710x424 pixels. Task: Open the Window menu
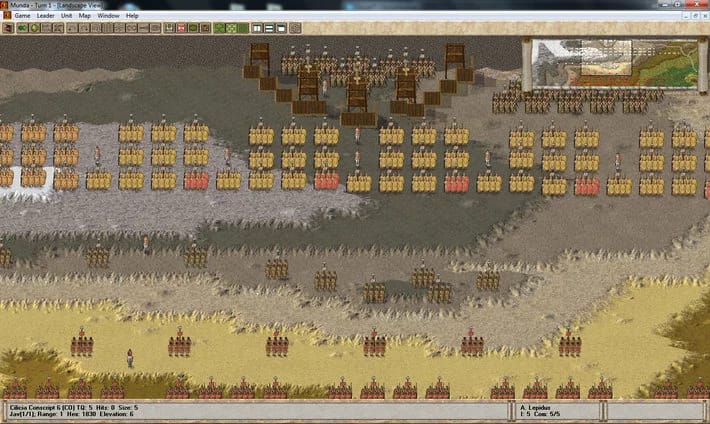tap(108, 16)
